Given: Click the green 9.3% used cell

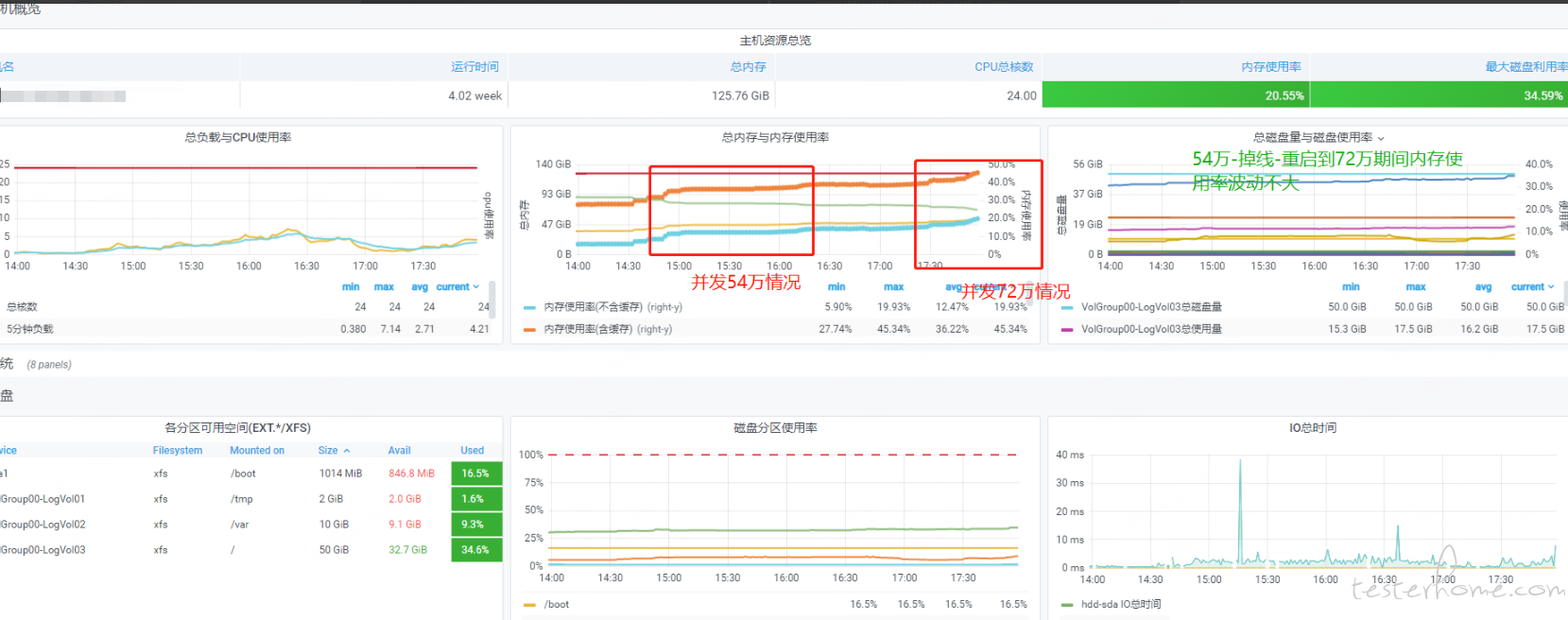Looking at the screenshot, I should 476,525.
